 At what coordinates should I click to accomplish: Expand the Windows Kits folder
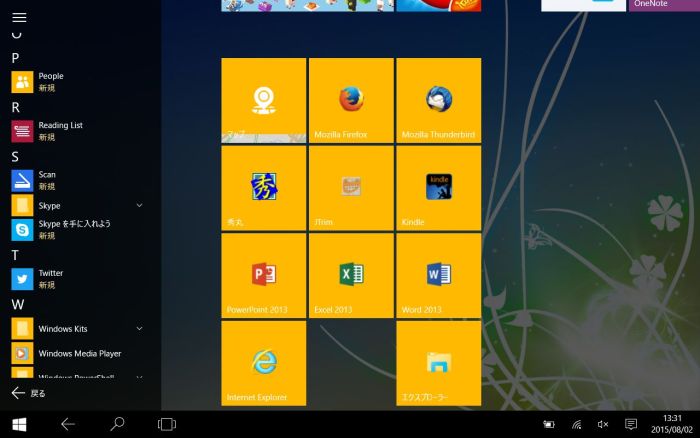pyautogui.click(x=139, y=328)
